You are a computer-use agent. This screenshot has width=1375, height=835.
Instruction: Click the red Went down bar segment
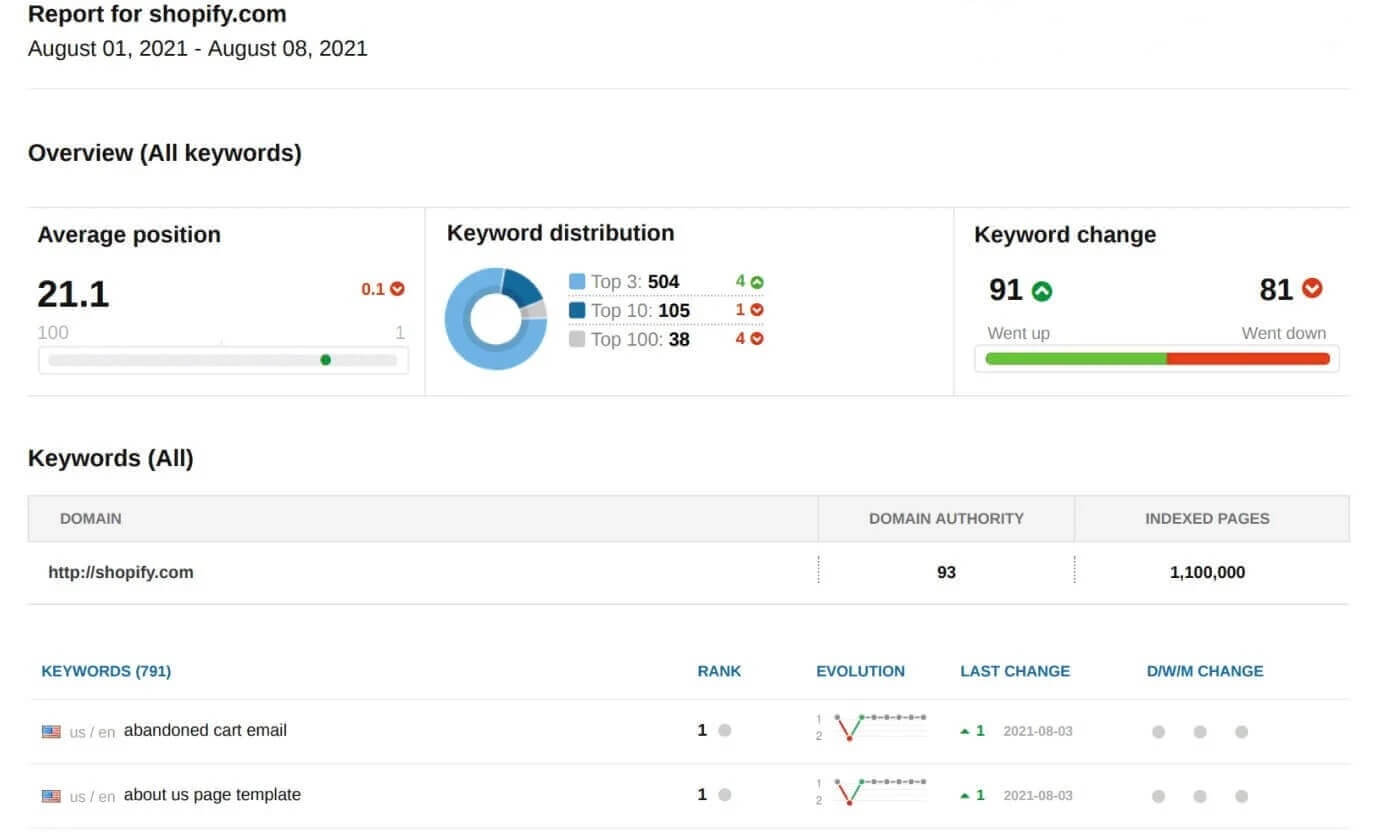click(1248, 359)
